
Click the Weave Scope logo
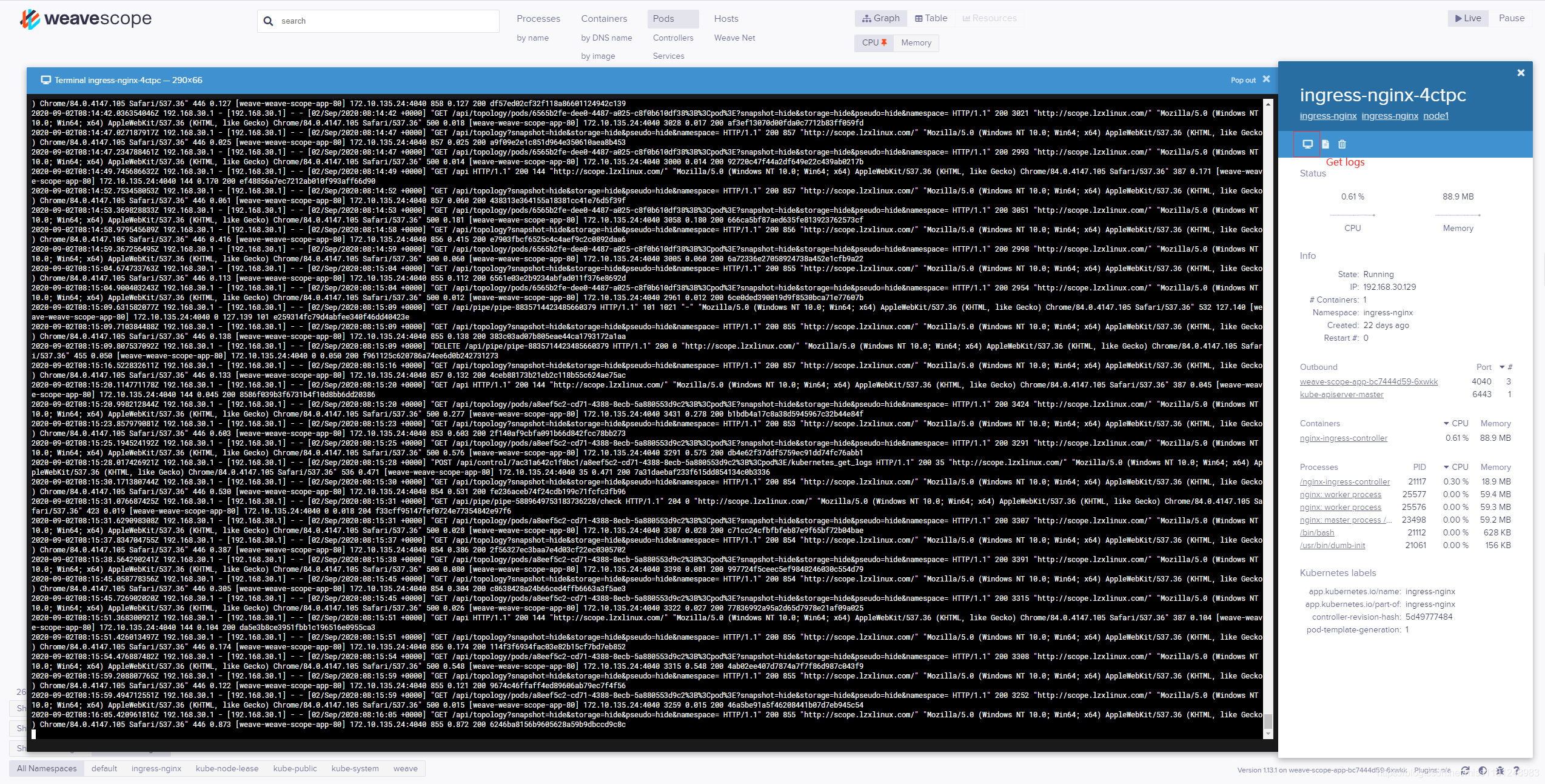point(86,19)
